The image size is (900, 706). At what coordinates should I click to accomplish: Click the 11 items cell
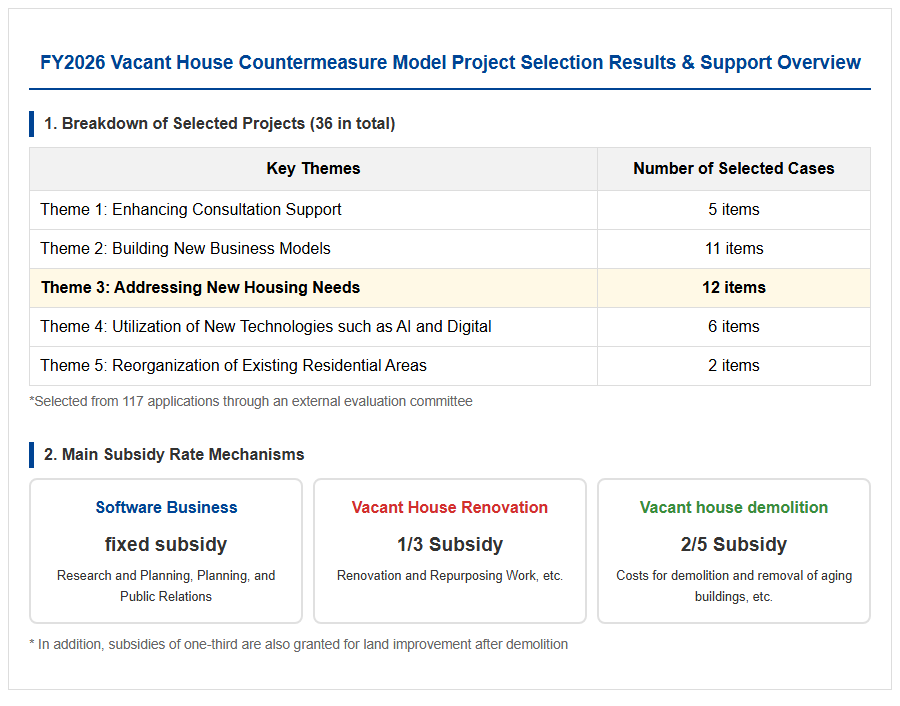point(734,249)
